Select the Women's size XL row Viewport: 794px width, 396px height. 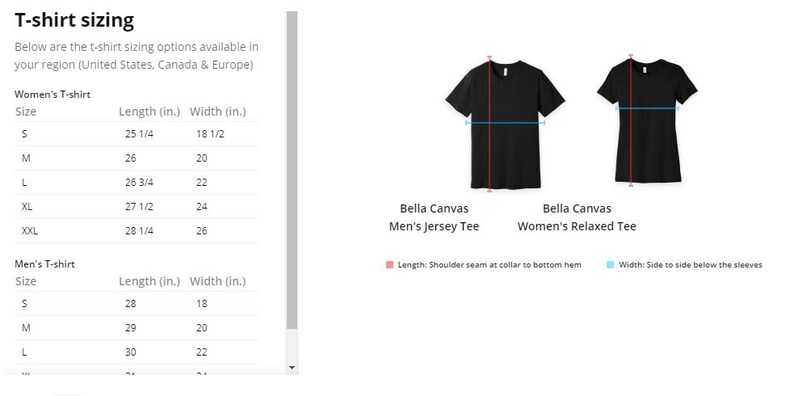[136, 207]
